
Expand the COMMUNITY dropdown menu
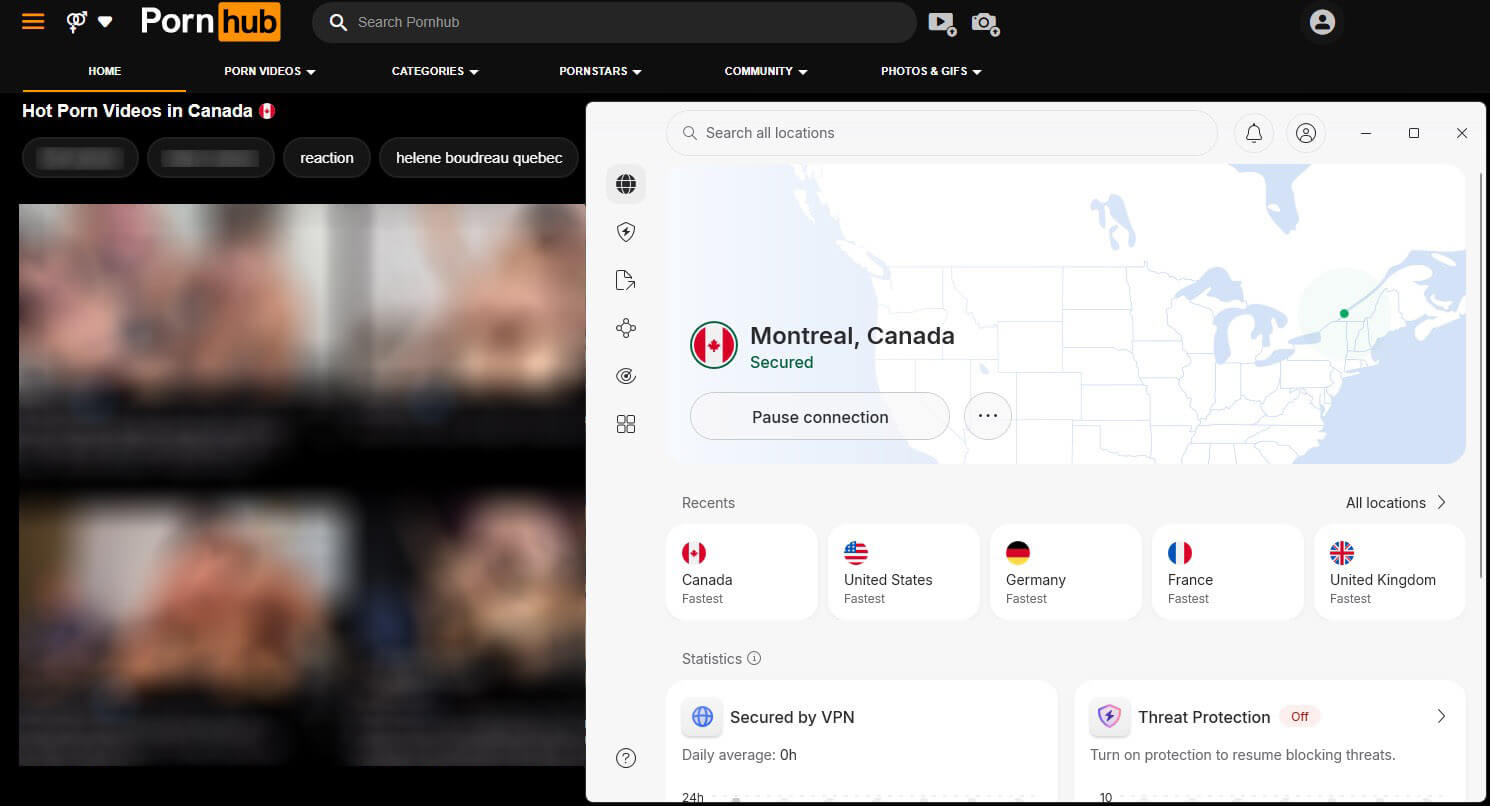pos(765,71)
